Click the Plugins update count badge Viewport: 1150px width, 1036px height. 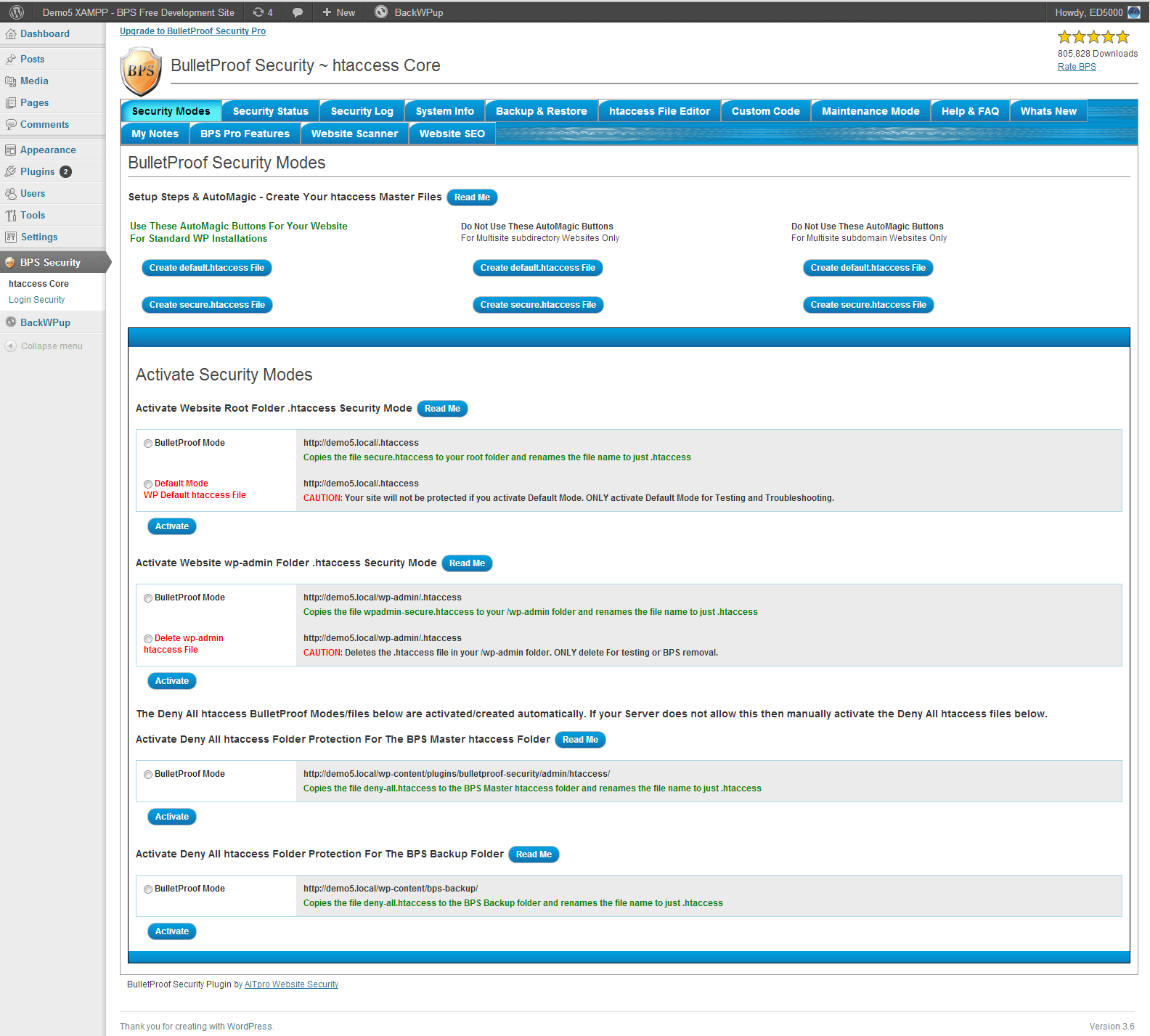pyautogui.click(x=65, y=172)
